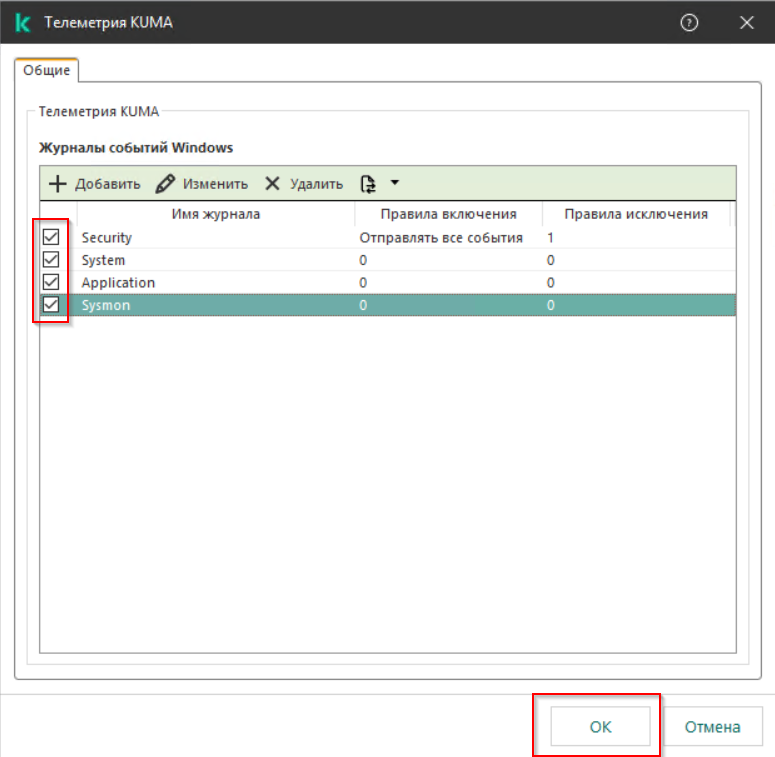The width and height of the screenshot is (775, 757).
Task: Close the Телеметрия KUMA window
Action: click(746, 23)
